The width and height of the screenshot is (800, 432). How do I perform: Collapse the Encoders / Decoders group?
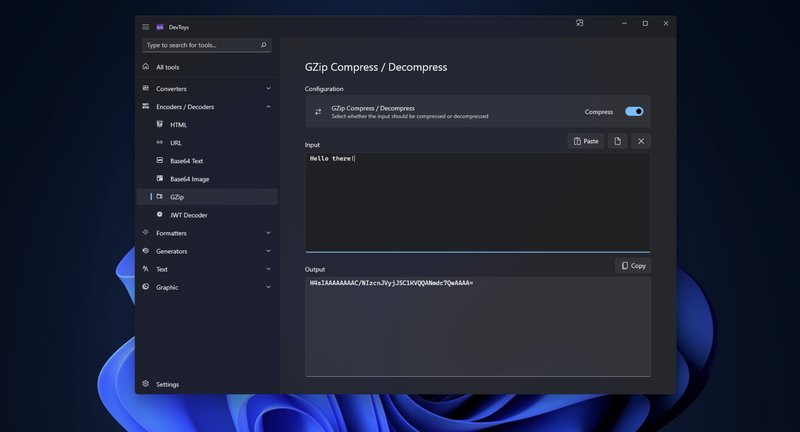point(268,107)
